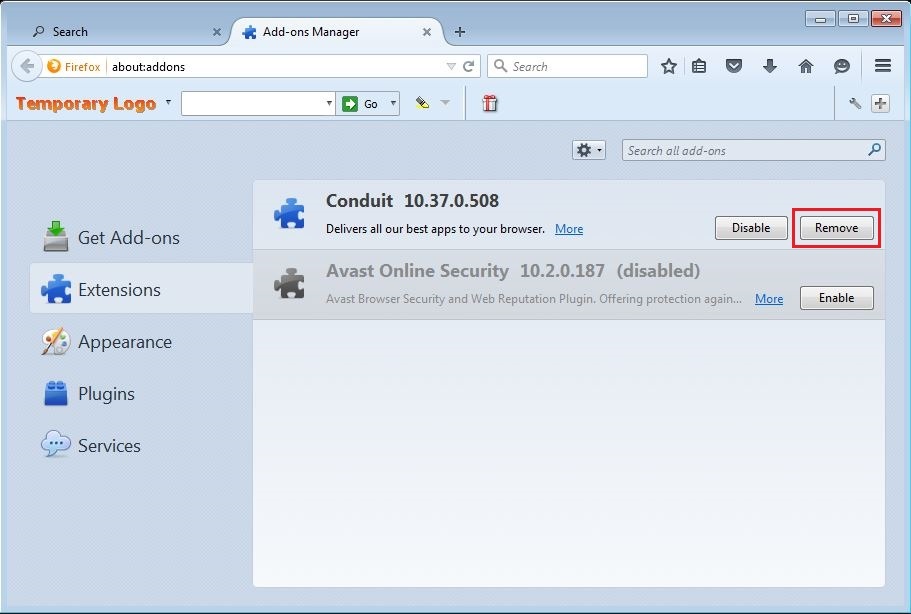911x614 pixels.
Task: Click the Appearance paint palette icon
Action: tap(56, 341)
